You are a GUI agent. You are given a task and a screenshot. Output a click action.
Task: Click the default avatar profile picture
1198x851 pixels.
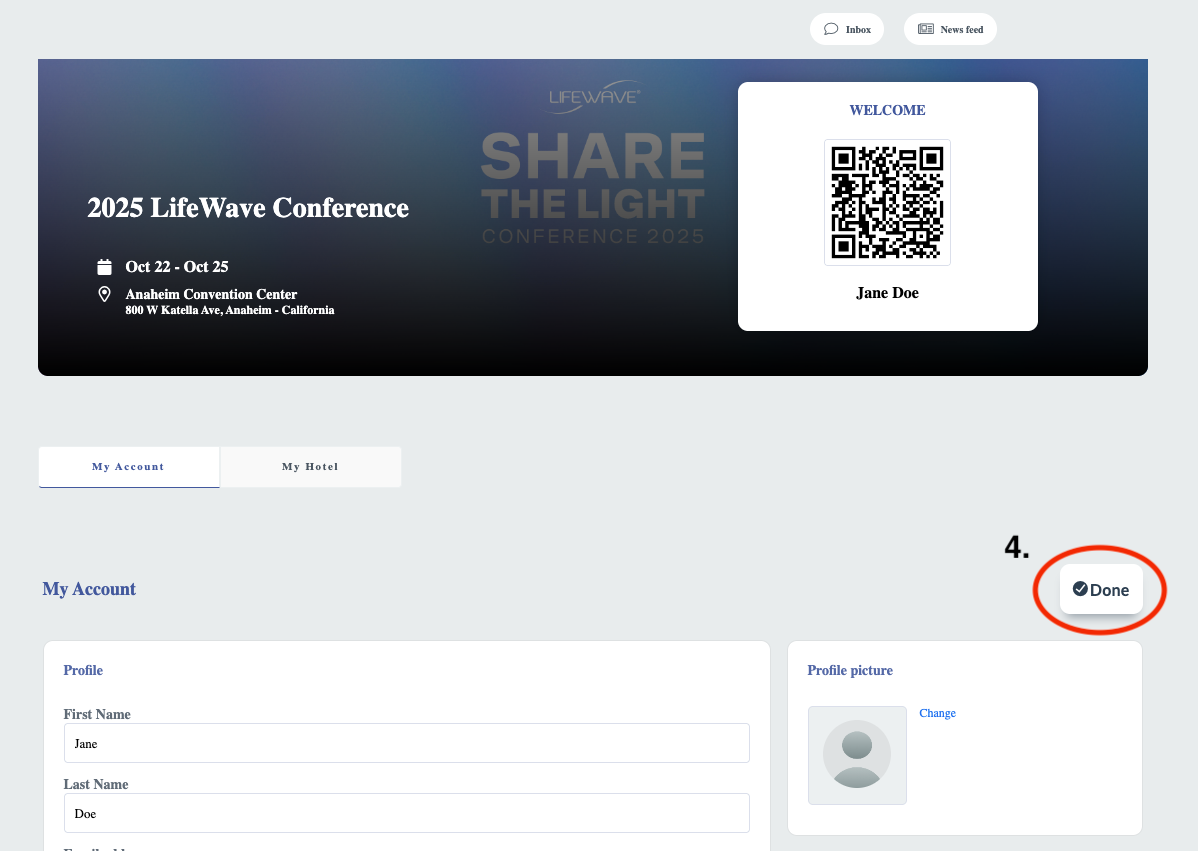click(857, 755)
